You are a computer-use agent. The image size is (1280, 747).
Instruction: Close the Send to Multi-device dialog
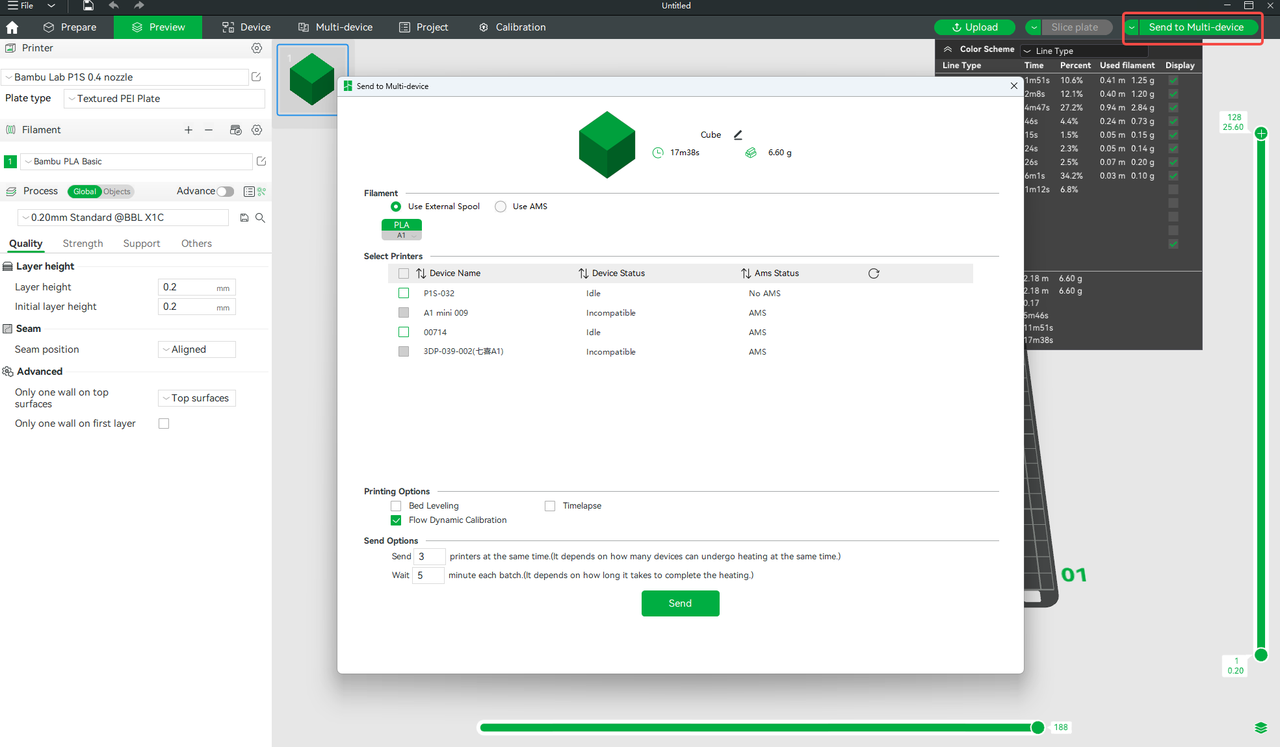click(1014, 86)
